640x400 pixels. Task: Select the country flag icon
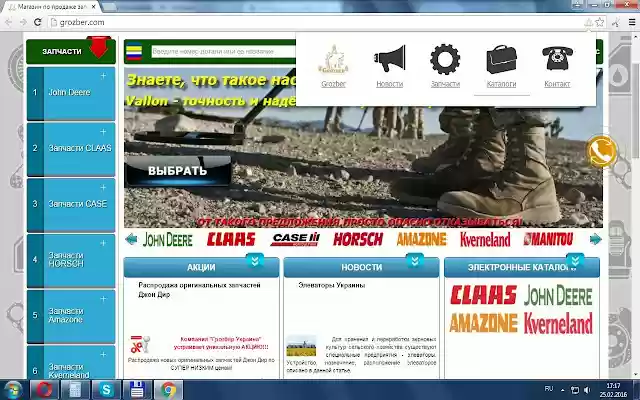[134, 52]
